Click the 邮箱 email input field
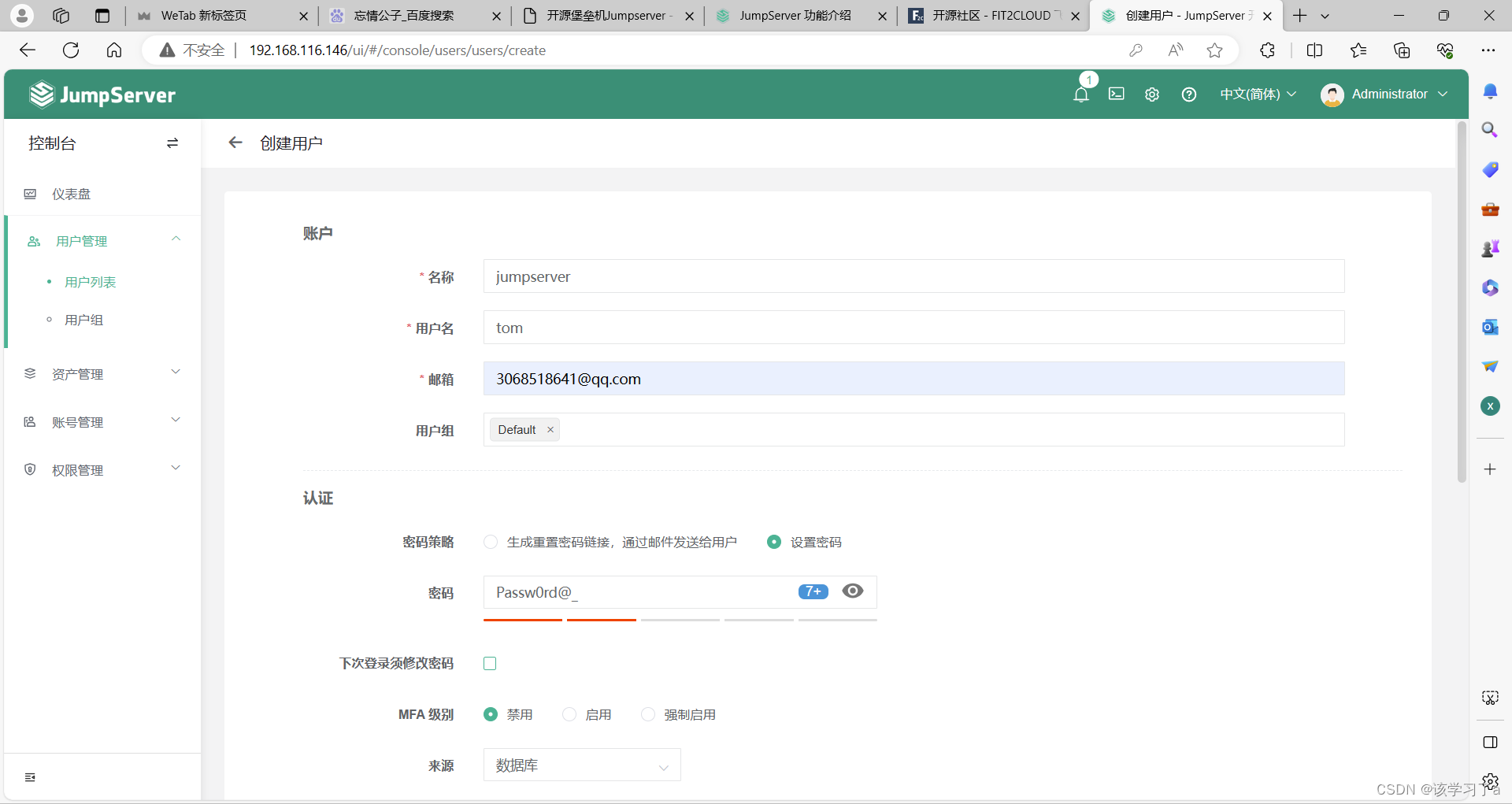Screen dimensions: 1512x804 913,379
